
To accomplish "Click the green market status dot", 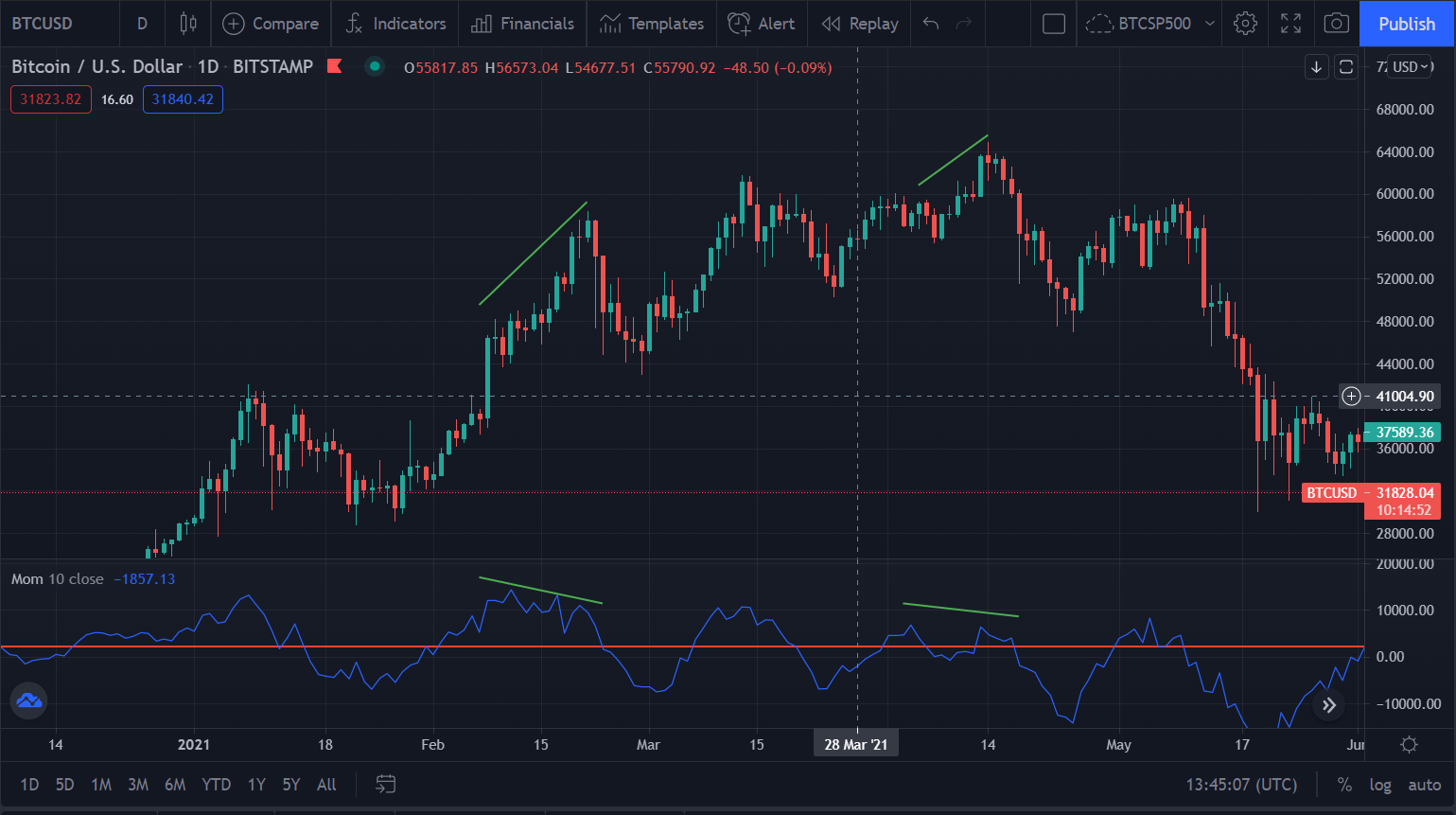I will [x=375, y=66].
